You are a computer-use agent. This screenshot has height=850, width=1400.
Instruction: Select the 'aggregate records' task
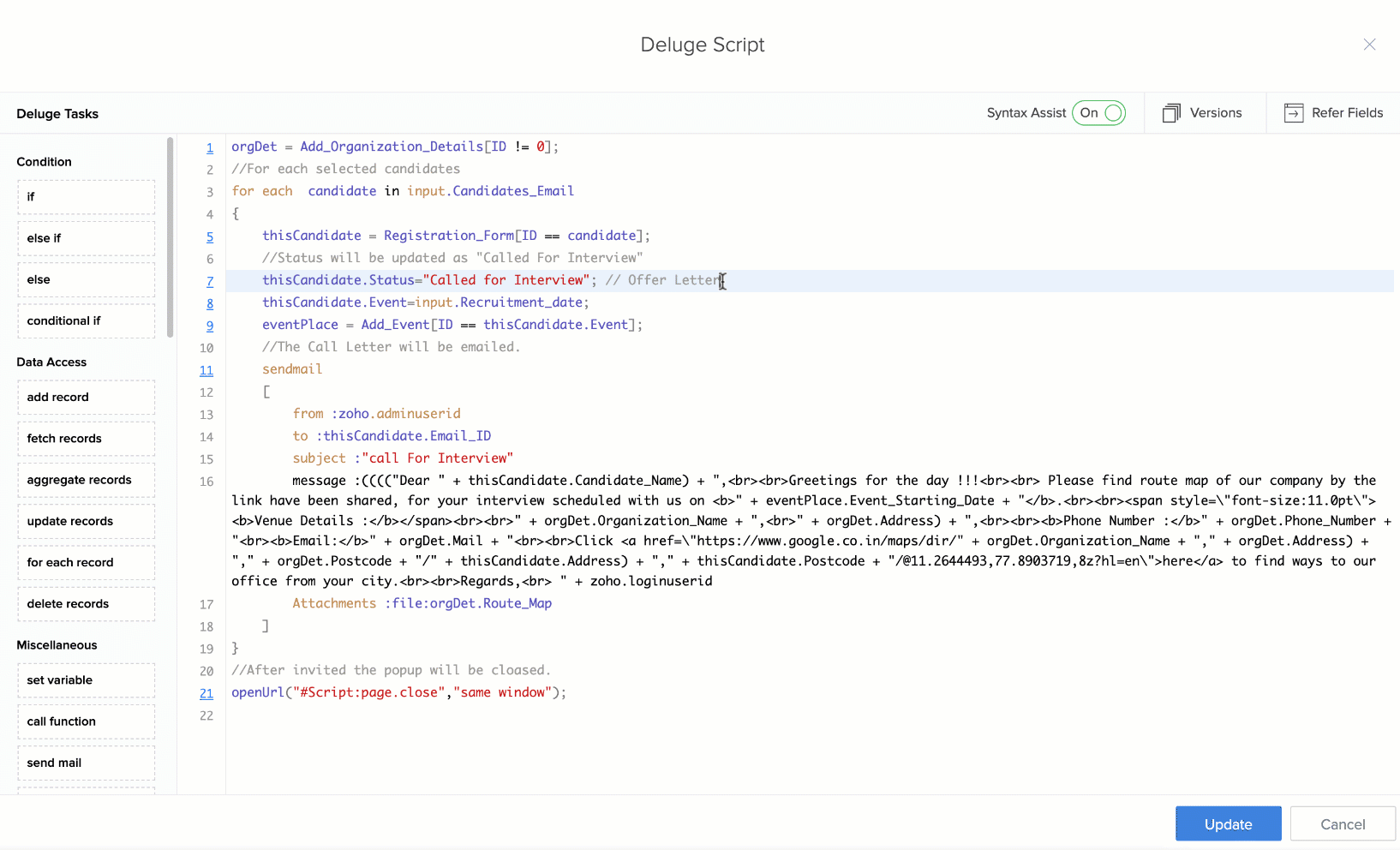click(x=86, y=480)
